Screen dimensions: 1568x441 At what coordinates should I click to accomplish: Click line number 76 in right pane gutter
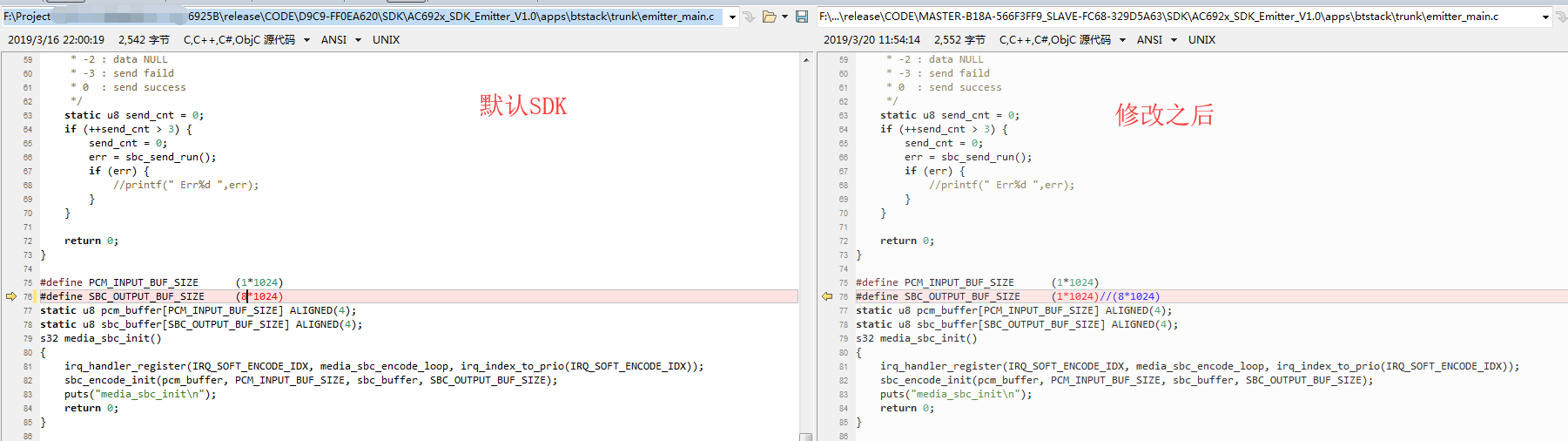coord(844,296)
